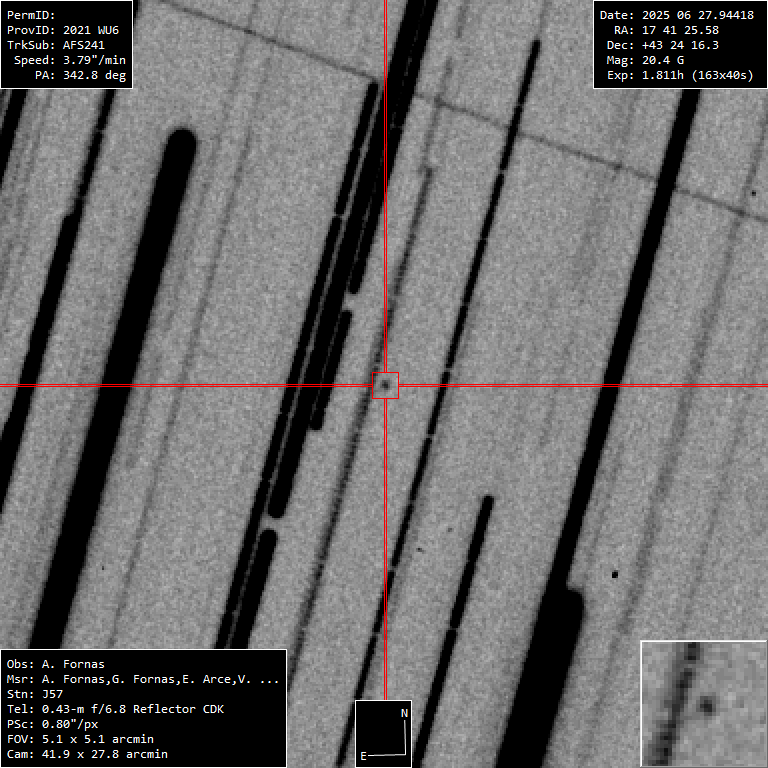Click the Cam 41.9 x 27.8 arcmin line
This screenshot has width=768, height=768.
pyautogui.click(x=87, y=754)
